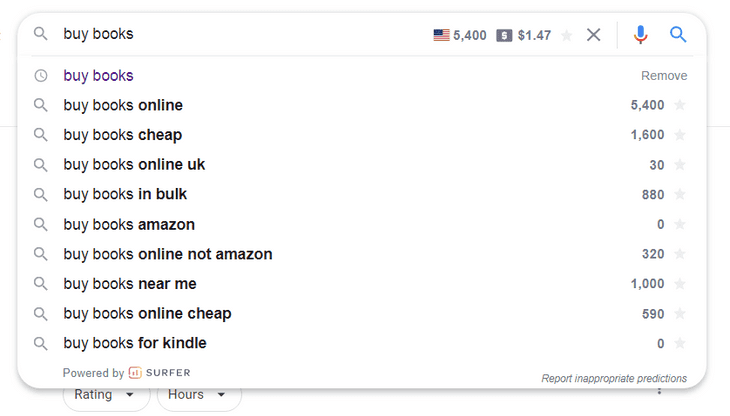This screenshot has width=730, height=416.
Task: Click the blue search magnifier icon
Action: point(678,35)
